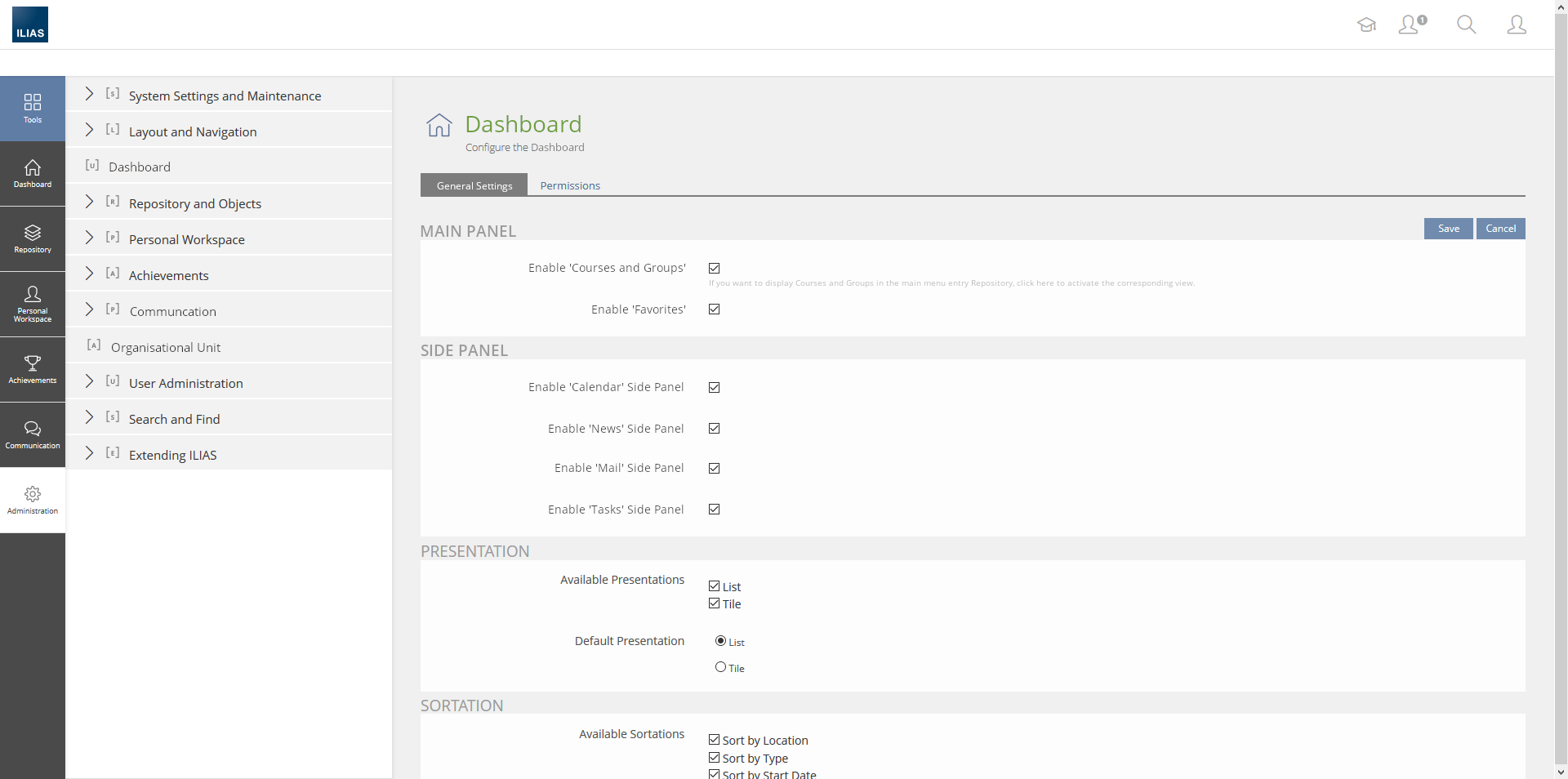Click the Cancel button
Screen dimensions: 1568x779
[1500, 229]
